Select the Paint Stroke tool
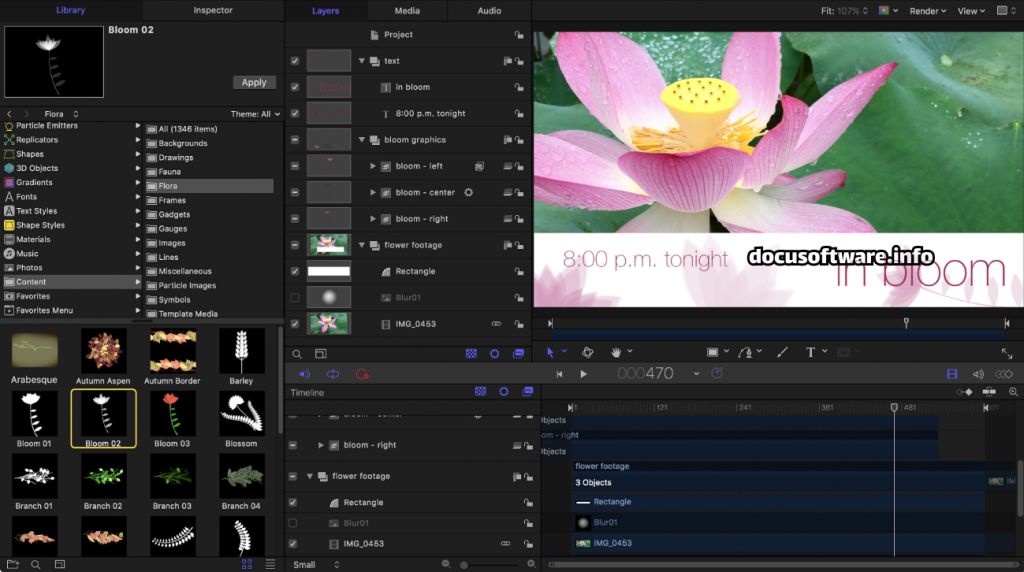 pos(782,352)
